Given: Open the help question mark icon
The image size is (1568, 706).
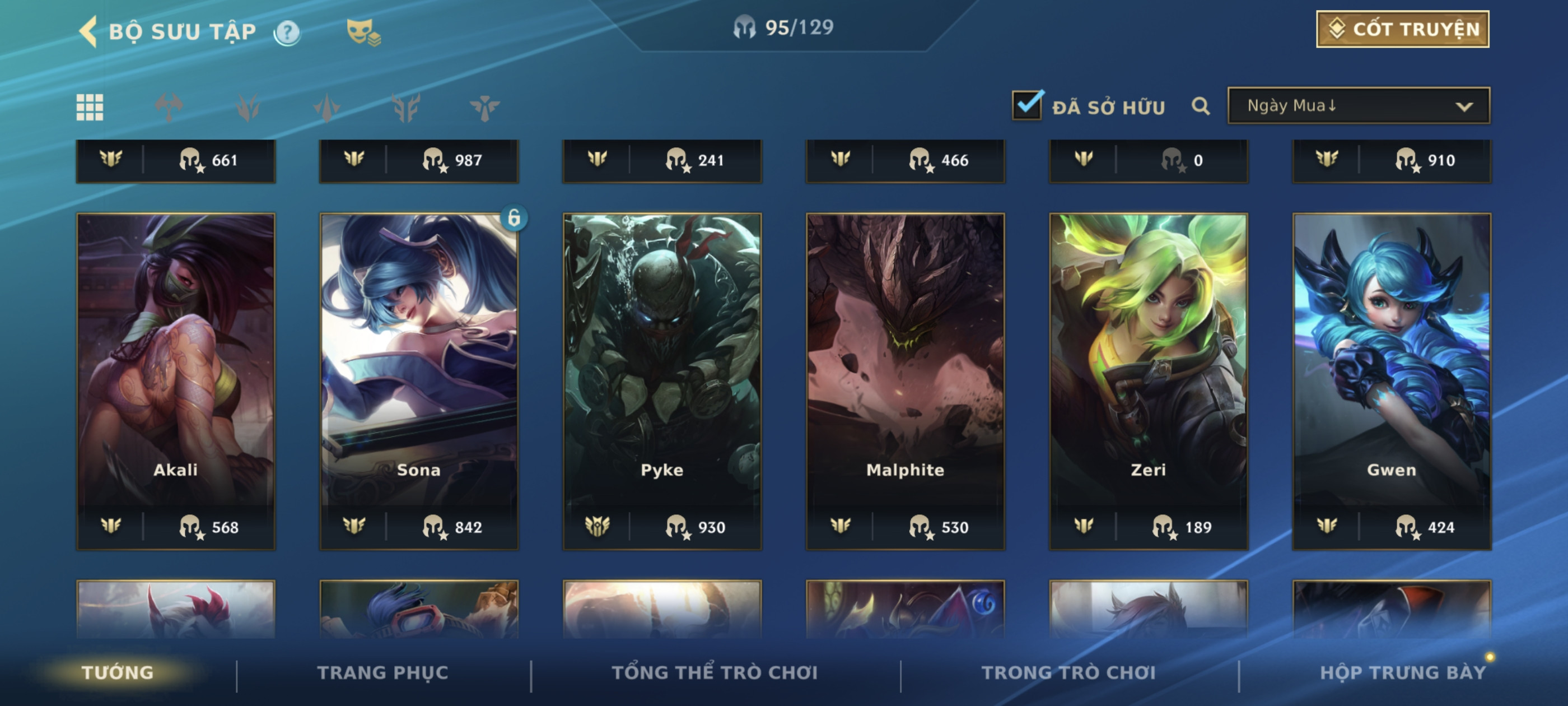Looking at the screenshot, I should [x=287, y=32].
